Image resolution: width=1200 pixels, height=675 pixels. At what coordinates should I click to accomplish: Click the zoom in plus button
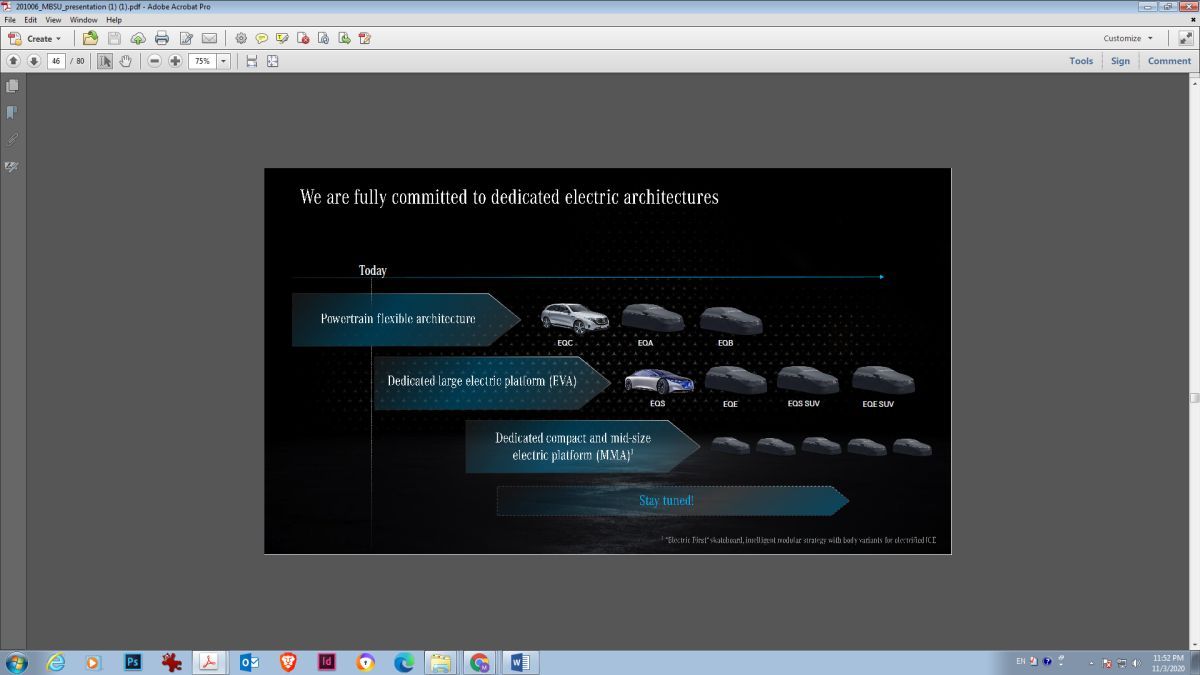click(175, 61)
